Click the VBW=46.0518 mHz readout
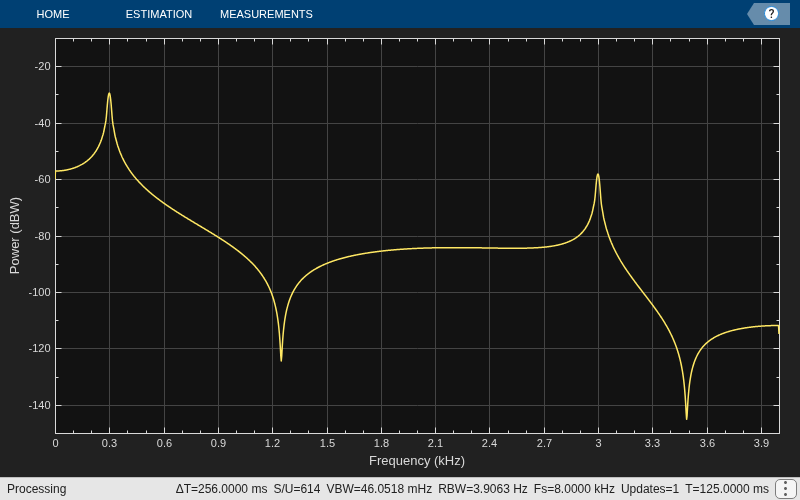 click(379, 489)
